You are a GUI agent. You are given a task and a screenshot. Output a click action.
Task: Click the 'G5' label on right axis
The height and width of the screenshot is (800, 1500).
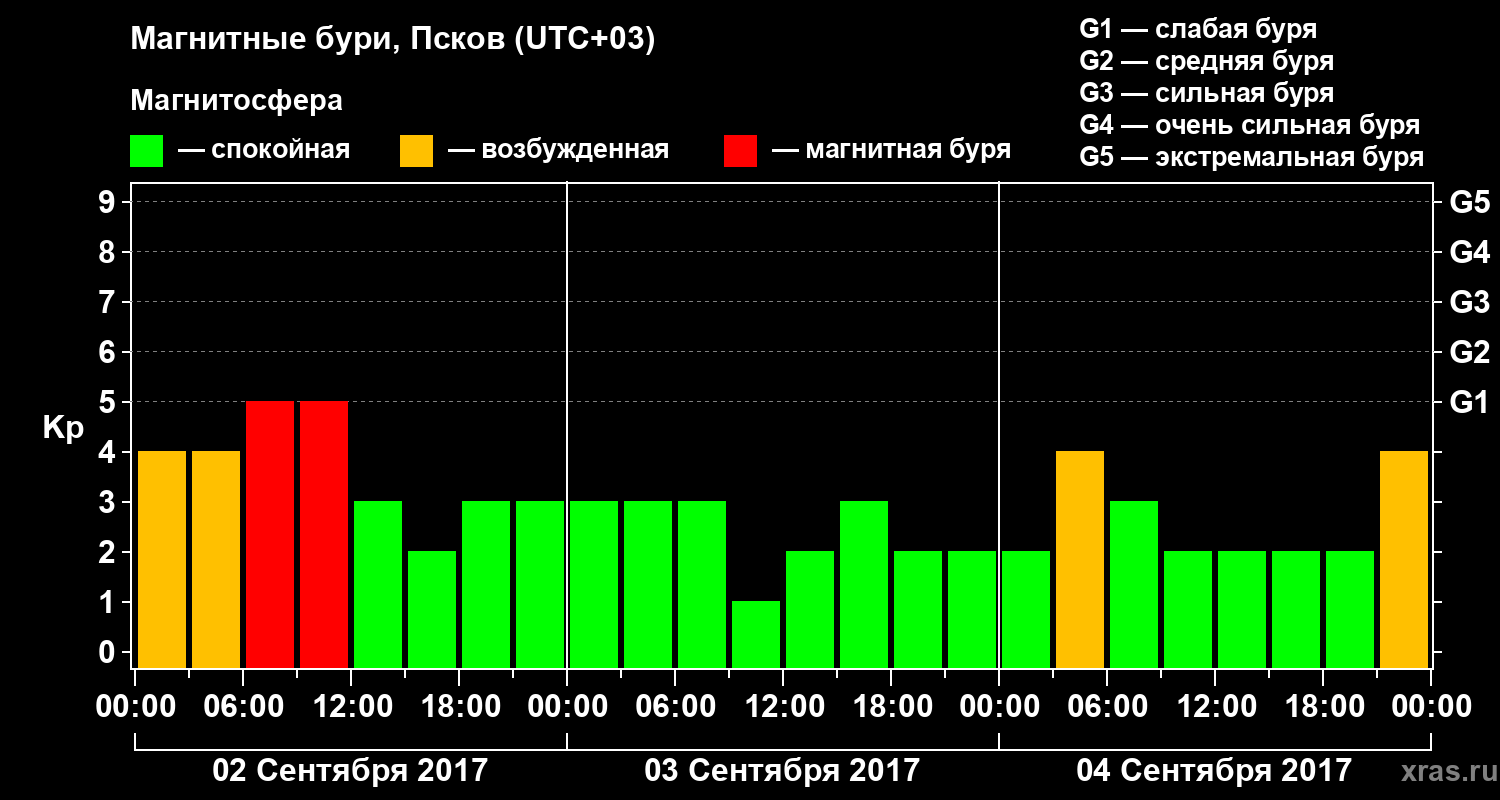pos(1469,202)
